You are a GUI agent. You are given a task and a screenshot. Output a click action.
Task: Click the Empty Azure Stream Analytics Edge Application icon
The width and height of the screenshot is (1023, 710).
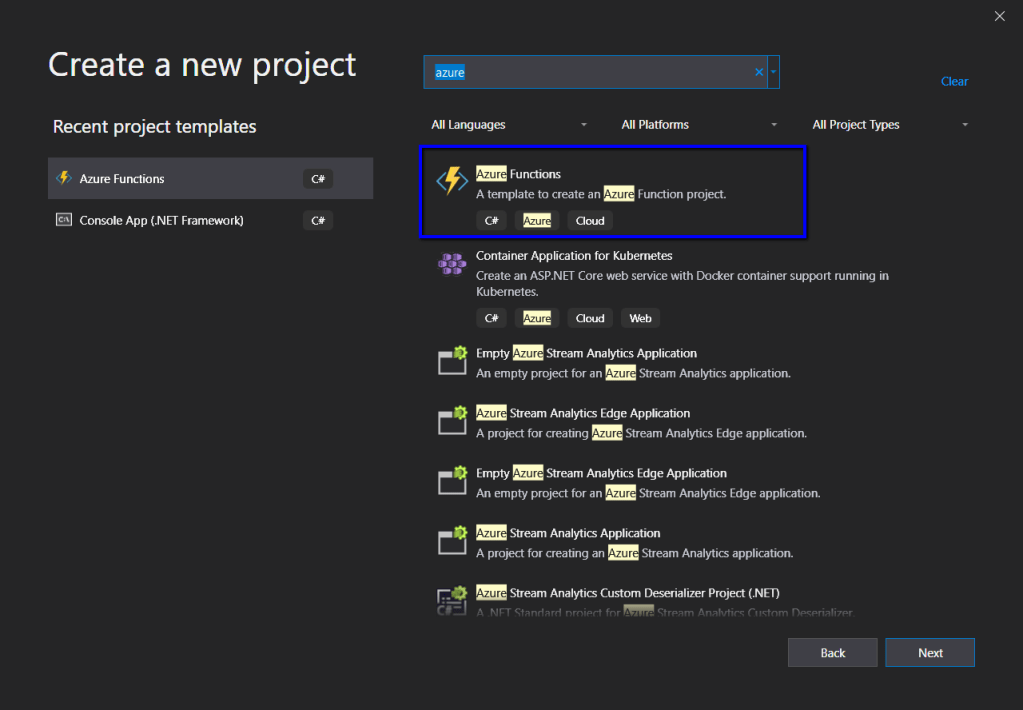(453, 480)
